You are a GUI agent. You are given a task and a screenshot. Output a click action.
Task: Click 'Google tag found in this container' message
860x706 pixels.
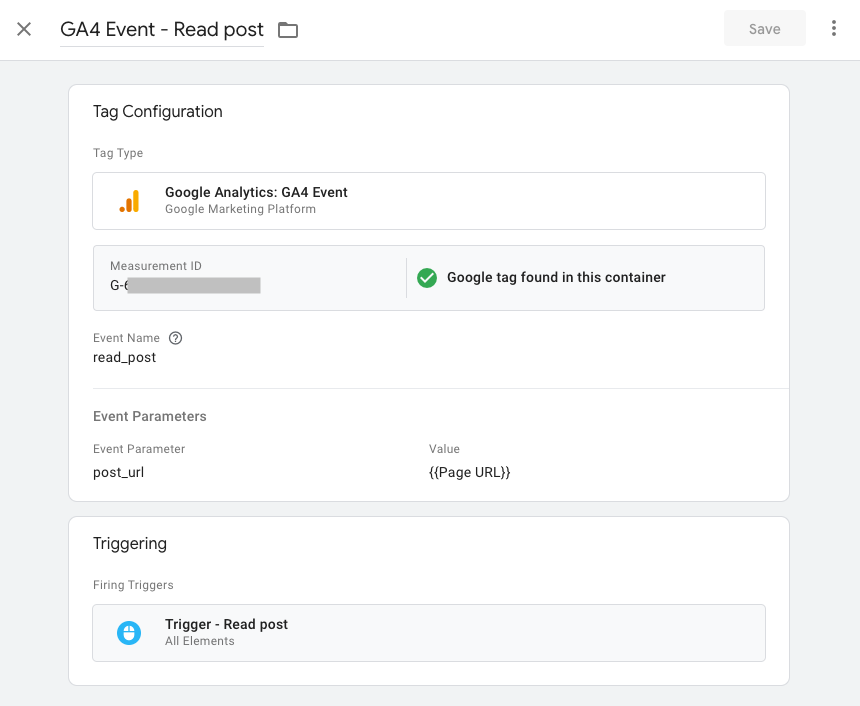click(x=556, y=277)
